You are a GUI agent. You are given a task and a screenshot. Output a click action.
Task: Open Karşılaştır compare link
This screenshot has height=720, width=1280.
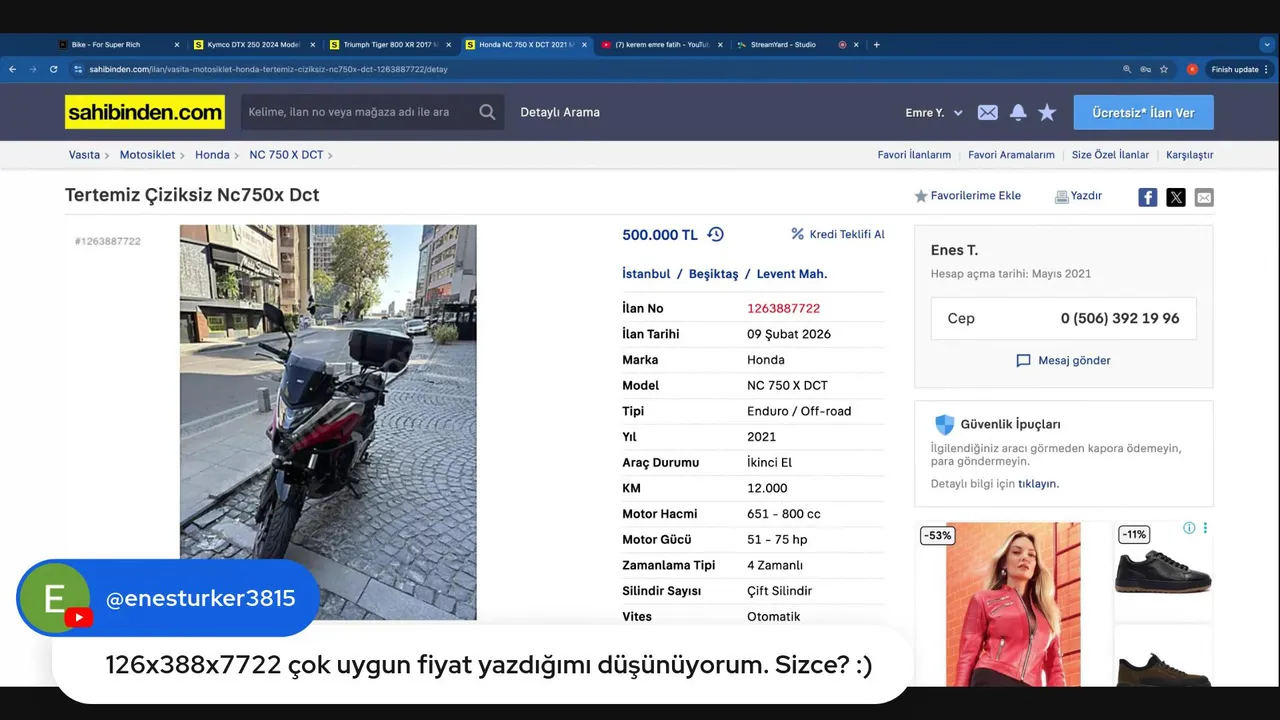pos(1189,155)
